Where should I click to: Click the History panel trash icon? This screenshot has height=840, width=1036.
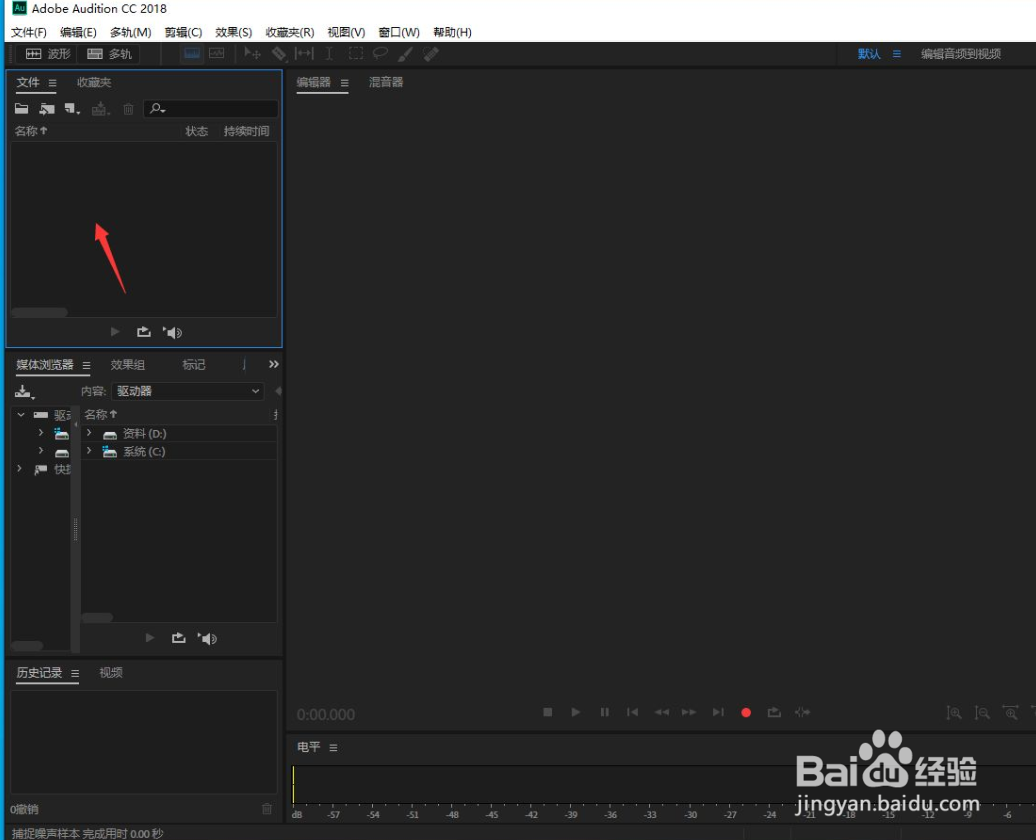pyautogui.click(x=267, y=809)
